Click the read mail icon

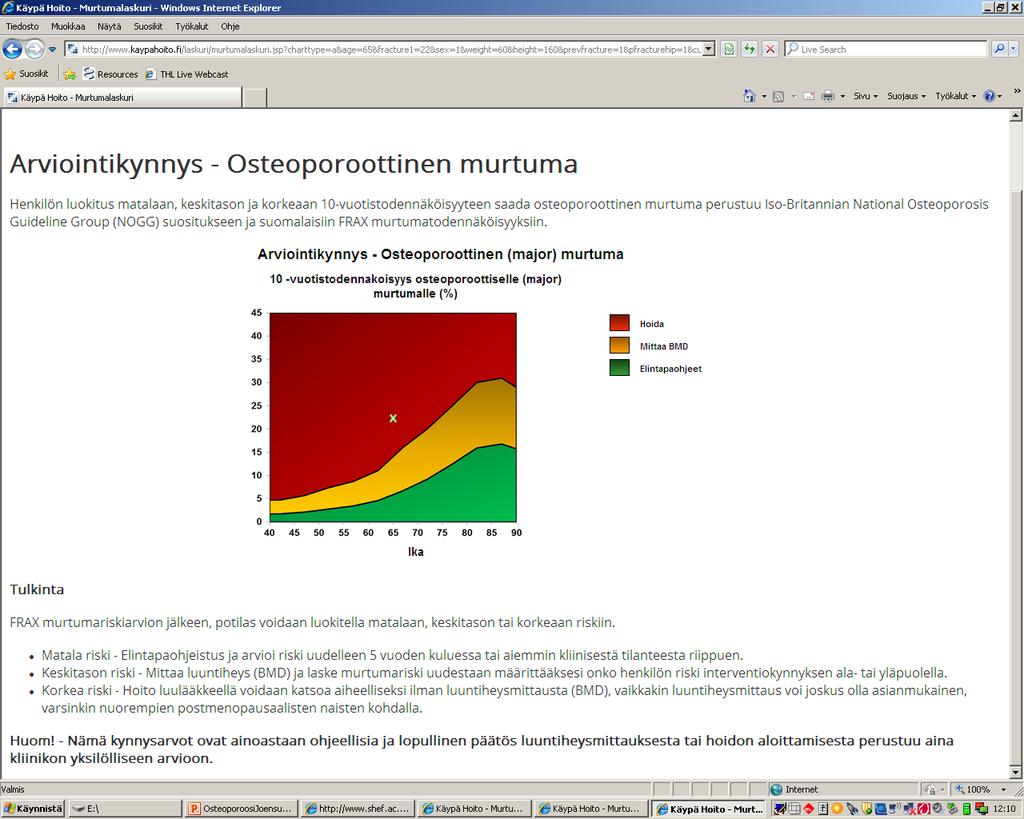pos(808,97)
